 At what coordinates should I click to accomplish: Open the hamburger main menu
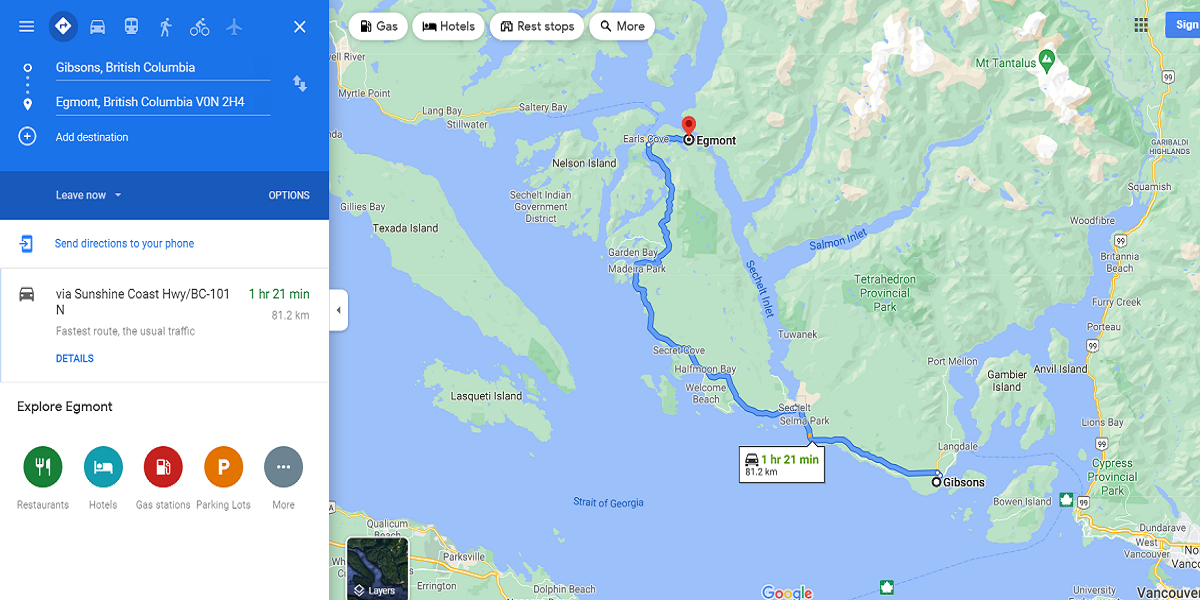(27, 27)
